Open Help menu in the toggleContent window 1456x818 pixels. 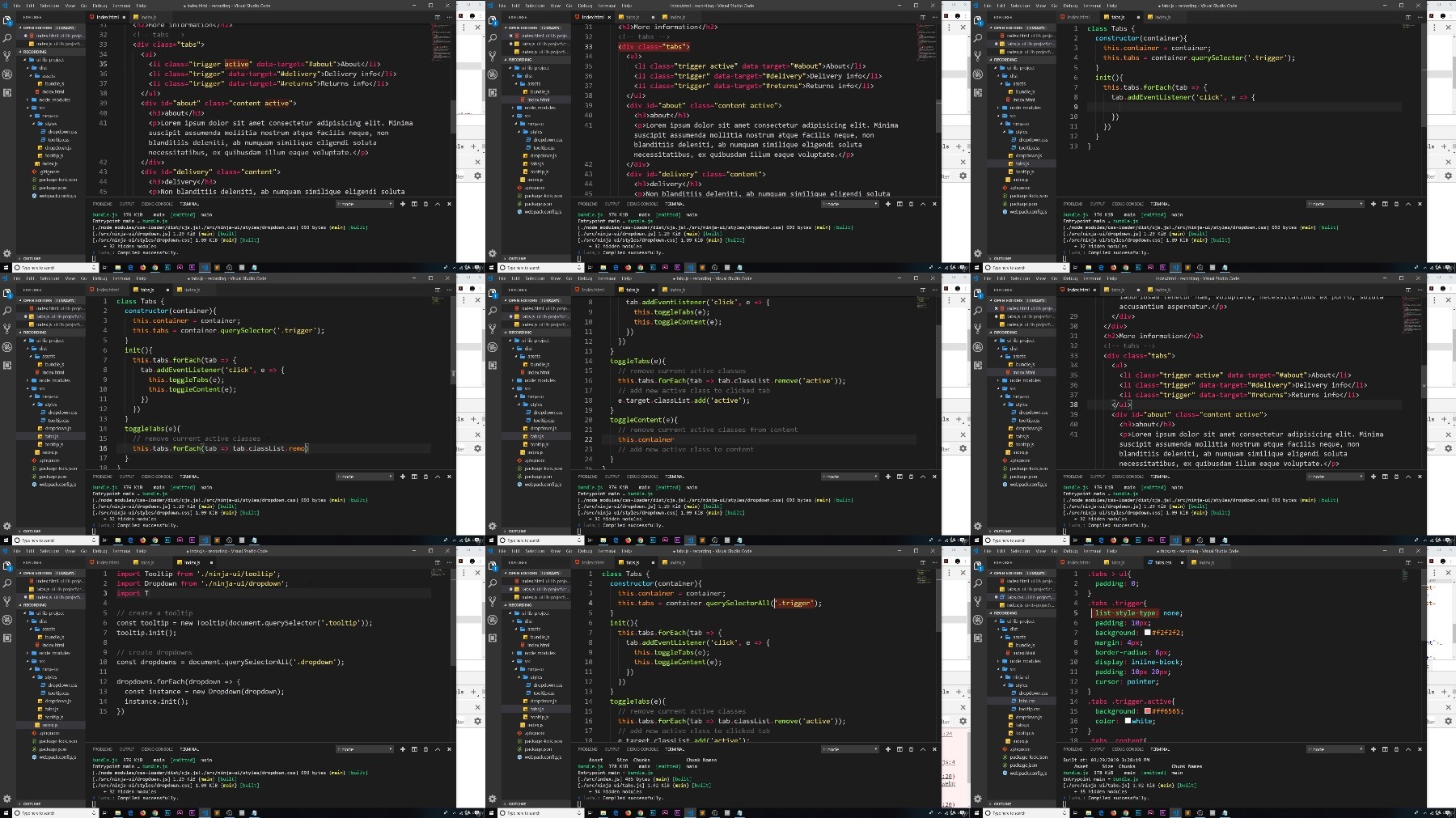[x=627, y=278]
